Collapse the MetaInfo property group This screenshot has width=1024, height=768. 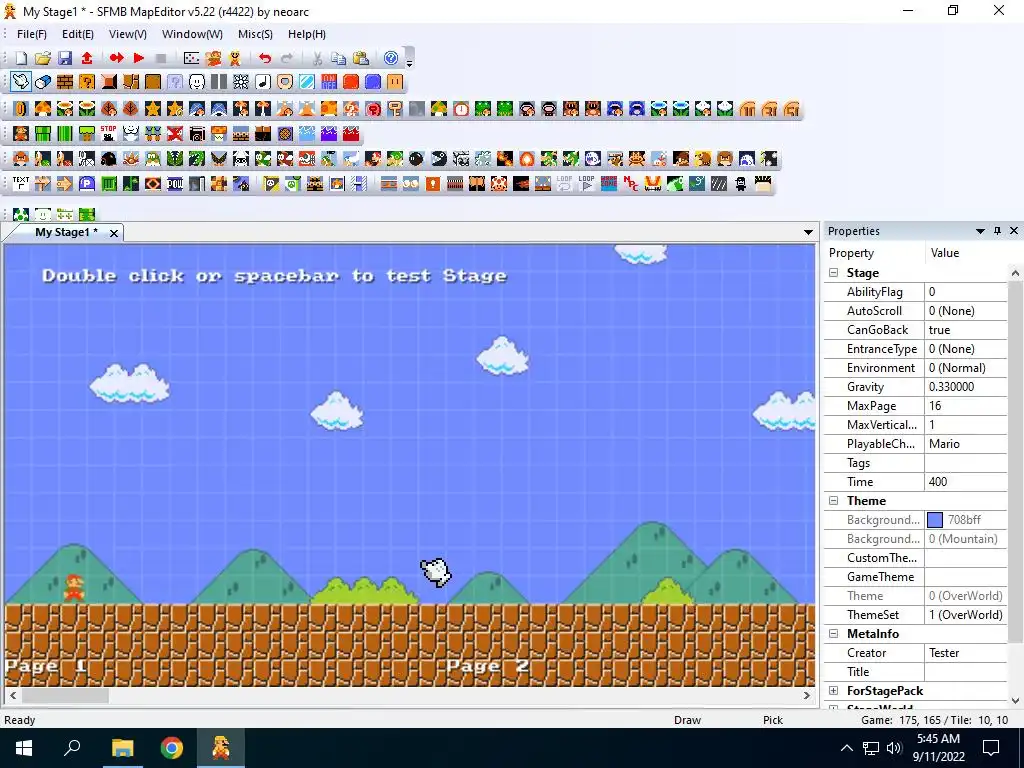pos(834,633)
